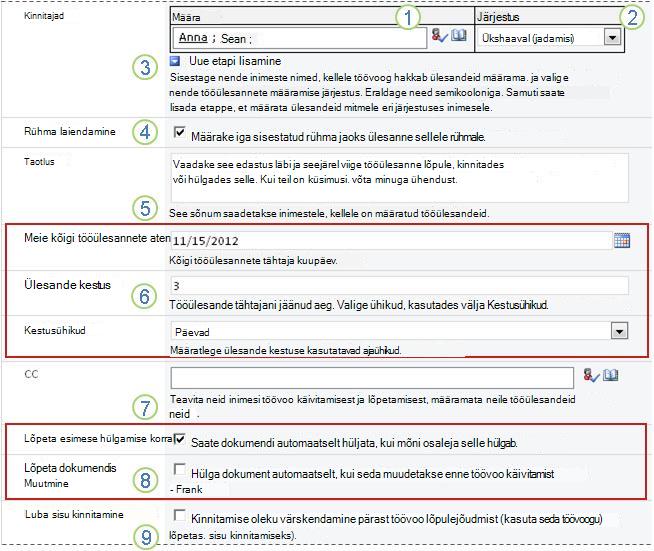The image size is (654, 551).
Task: Open the address book icon next to approvers field
Action: pos(459,35)
